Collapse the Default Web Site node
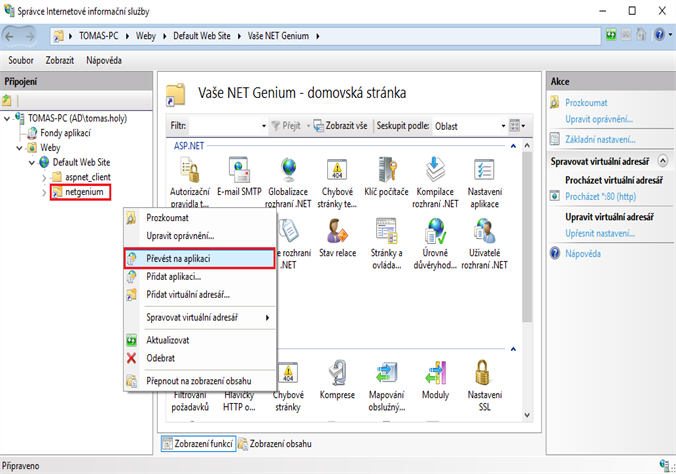Image resolution: width=676 pixels, height=474 pixels. pyautogui.click(x=32, y=163)
